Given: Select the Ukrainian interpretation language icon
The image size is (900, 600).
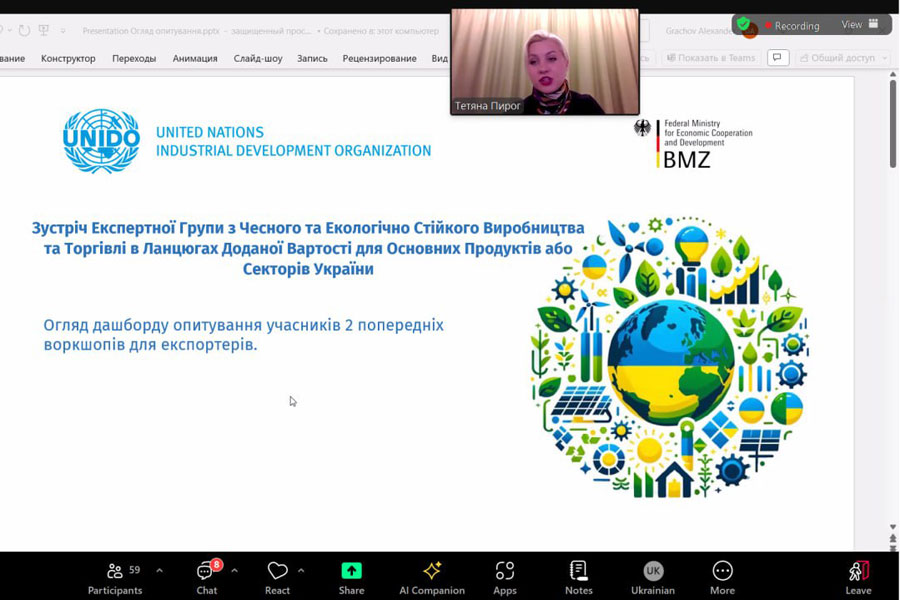Looking at the screenshot, I should click(653, 571).
